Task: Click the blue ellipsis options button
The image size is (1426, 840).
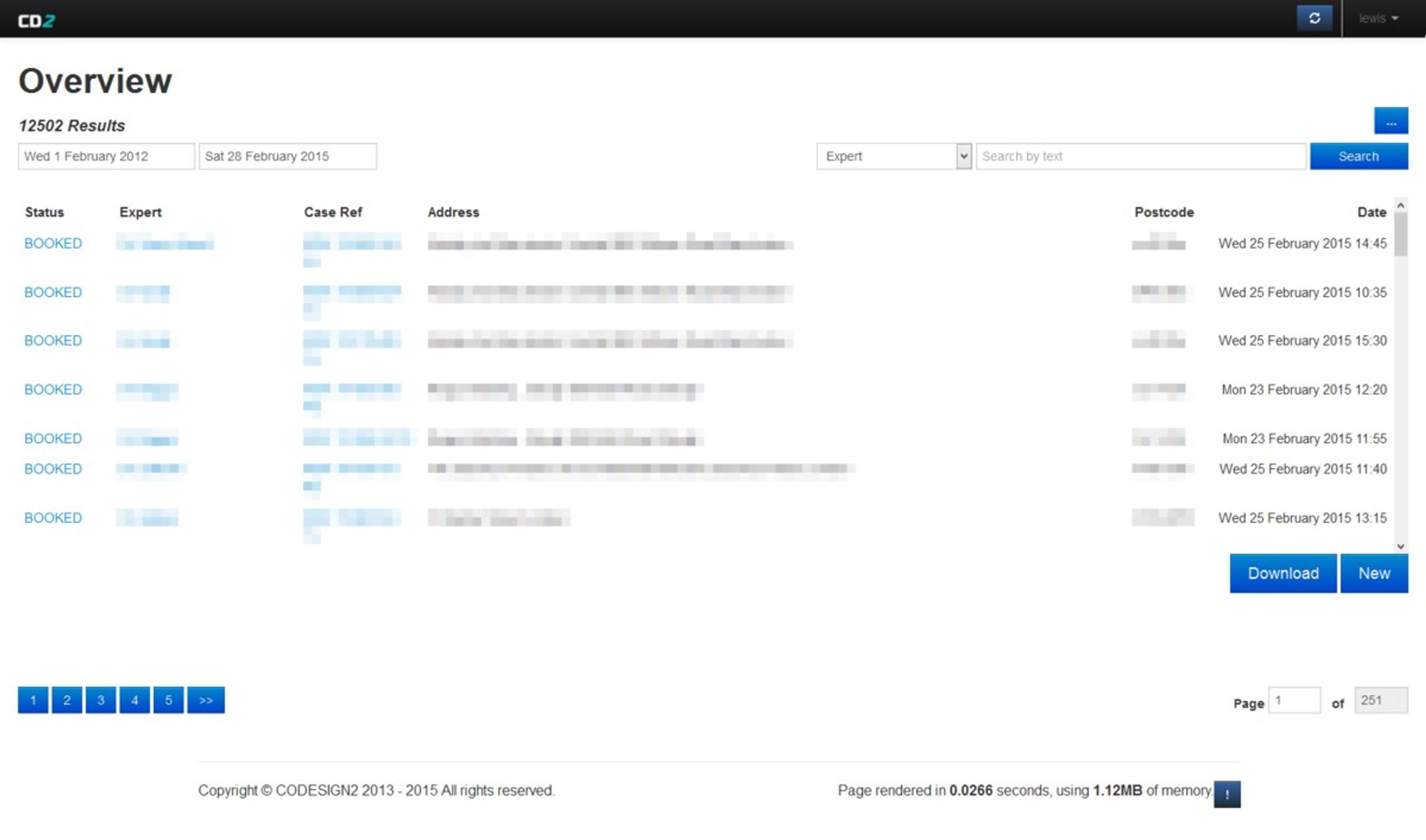Action: 1391,121
